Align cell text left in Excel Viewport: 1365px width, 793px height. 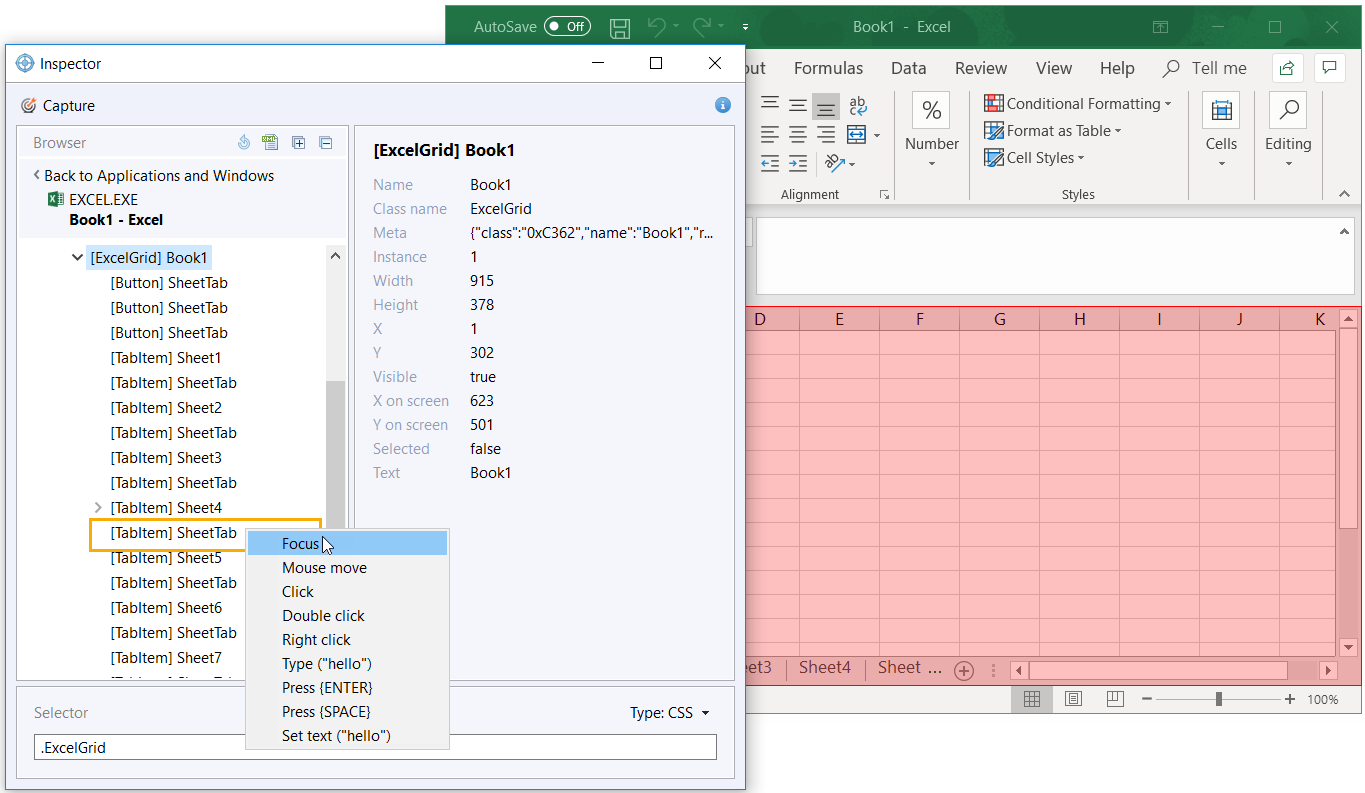(x=770, y=134)
